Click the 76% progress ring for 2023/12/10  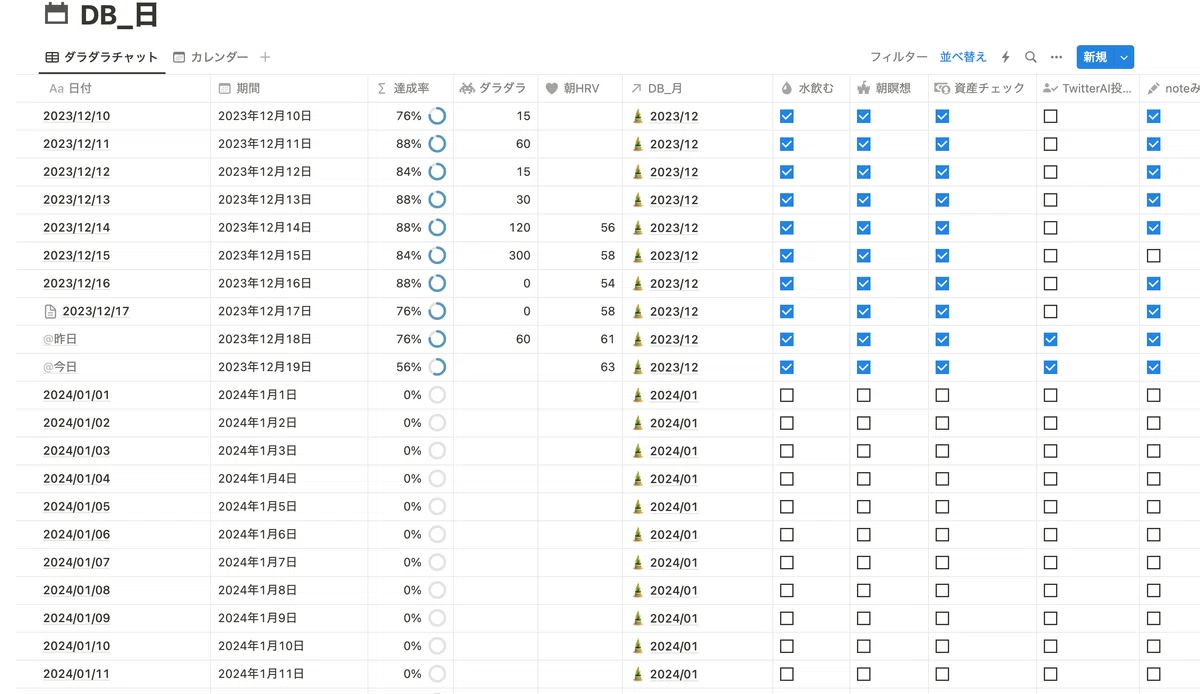(x=437, y=116)
